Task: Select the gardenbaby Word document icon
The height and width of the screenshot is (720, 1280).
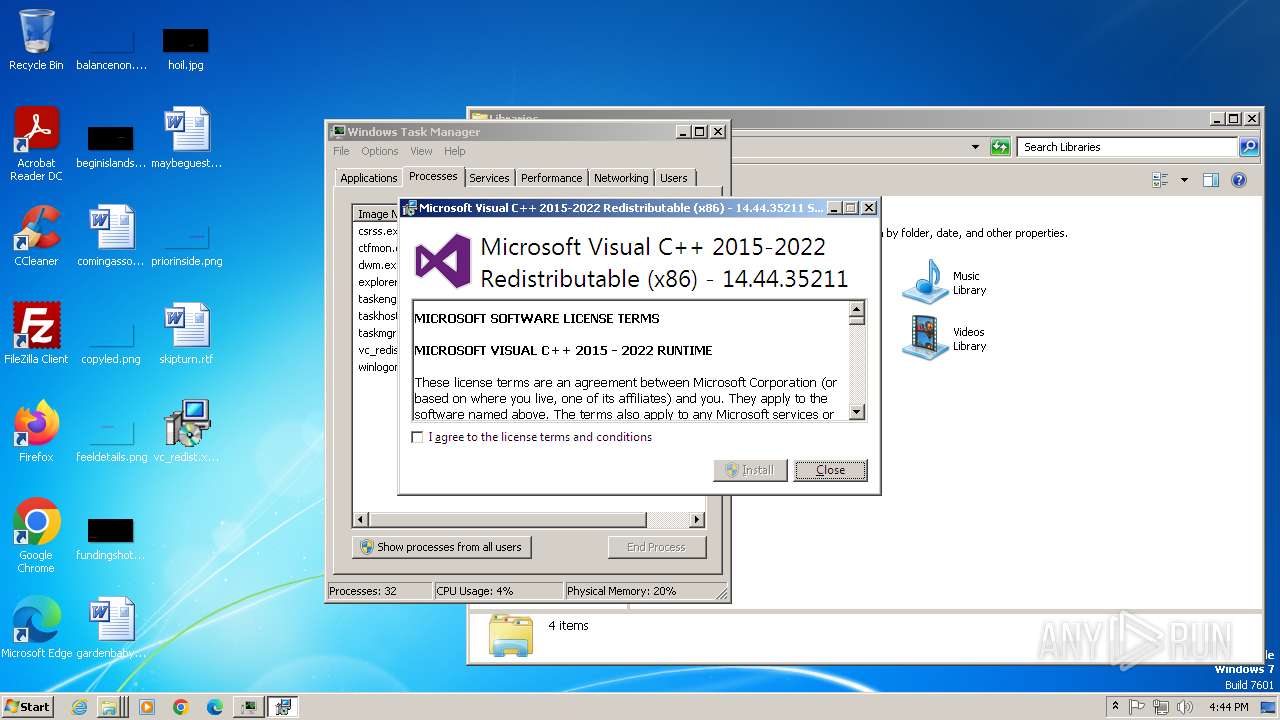Action: [x=111, y=628]
